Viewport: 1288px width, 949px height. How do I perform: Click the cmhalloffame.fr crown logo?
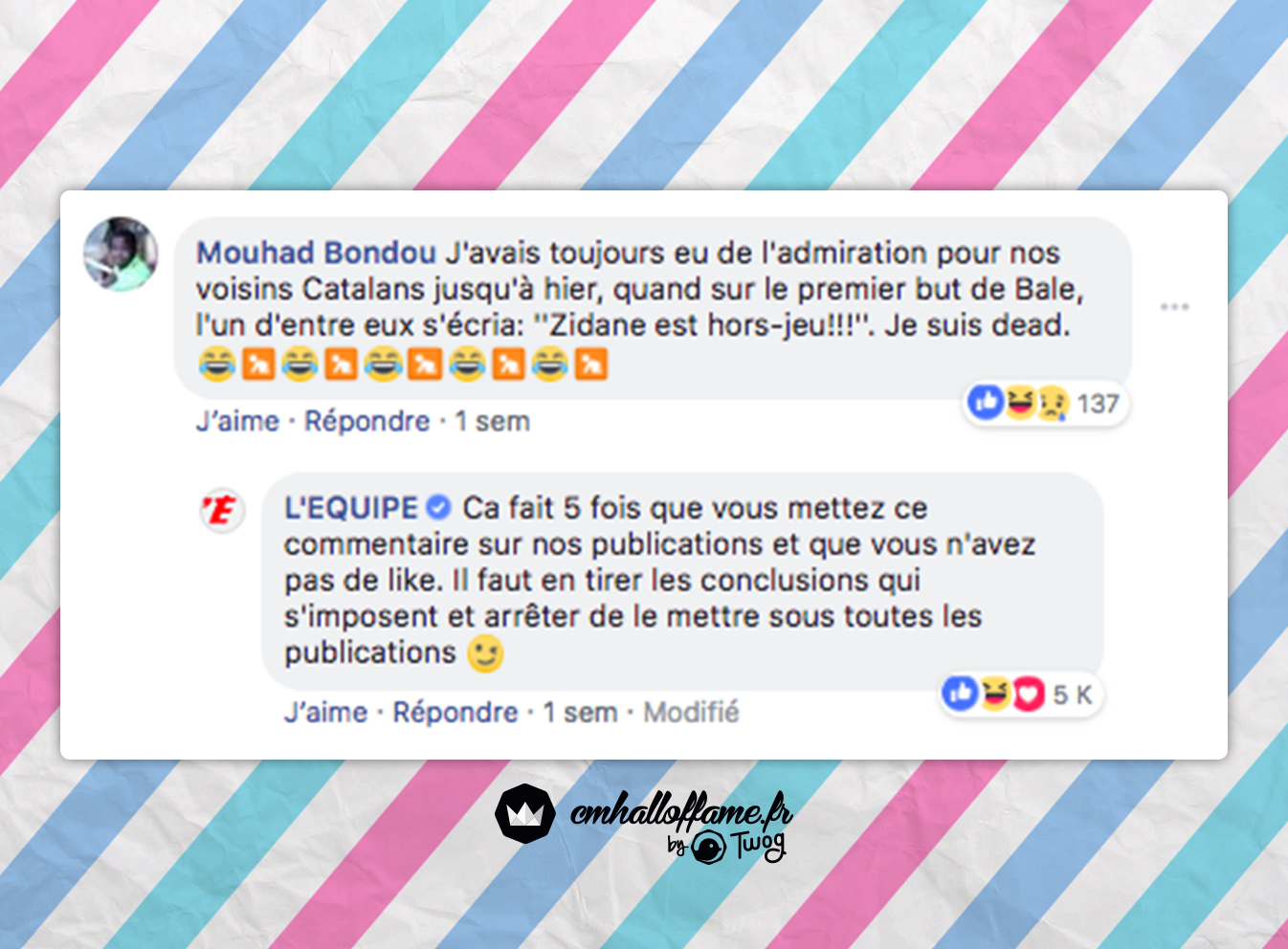click(x=525, y=814)
